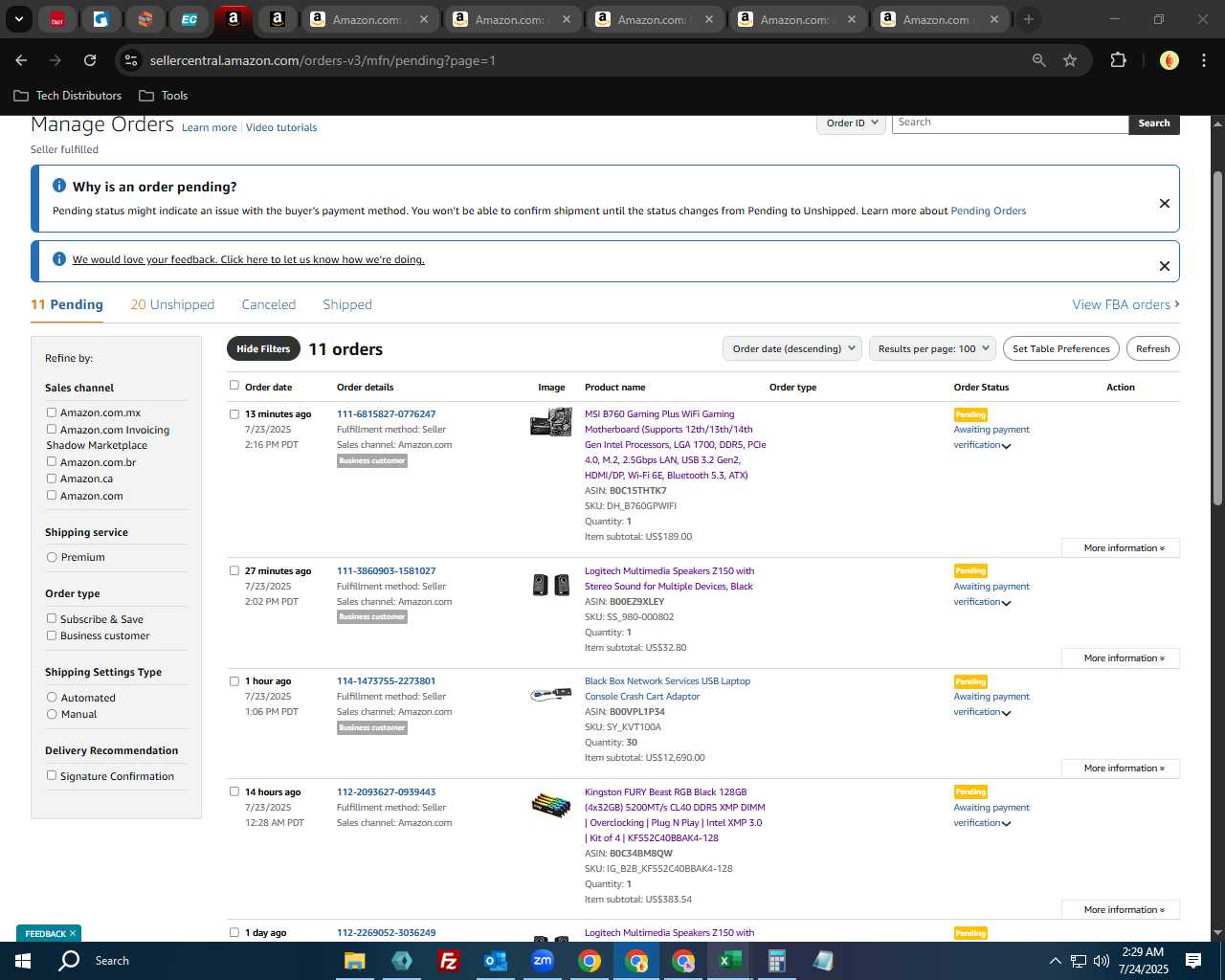Viewport: 1225px width, 980px height.
Task: Open Zoom from the taskbar
Action: click(543, 960)
